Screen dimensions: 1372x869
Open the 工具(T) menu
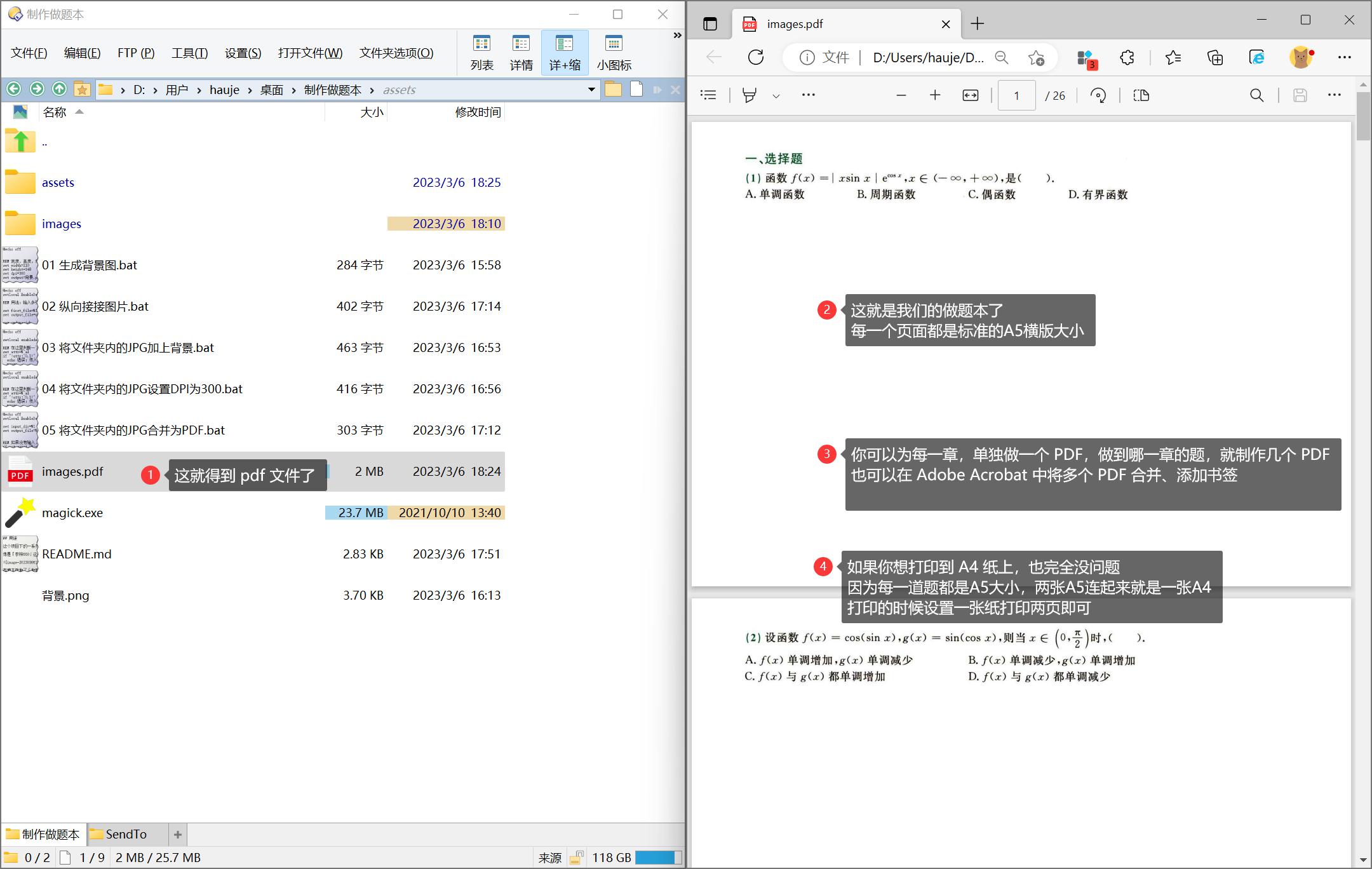pyautogui.click(x=189, y=53)
